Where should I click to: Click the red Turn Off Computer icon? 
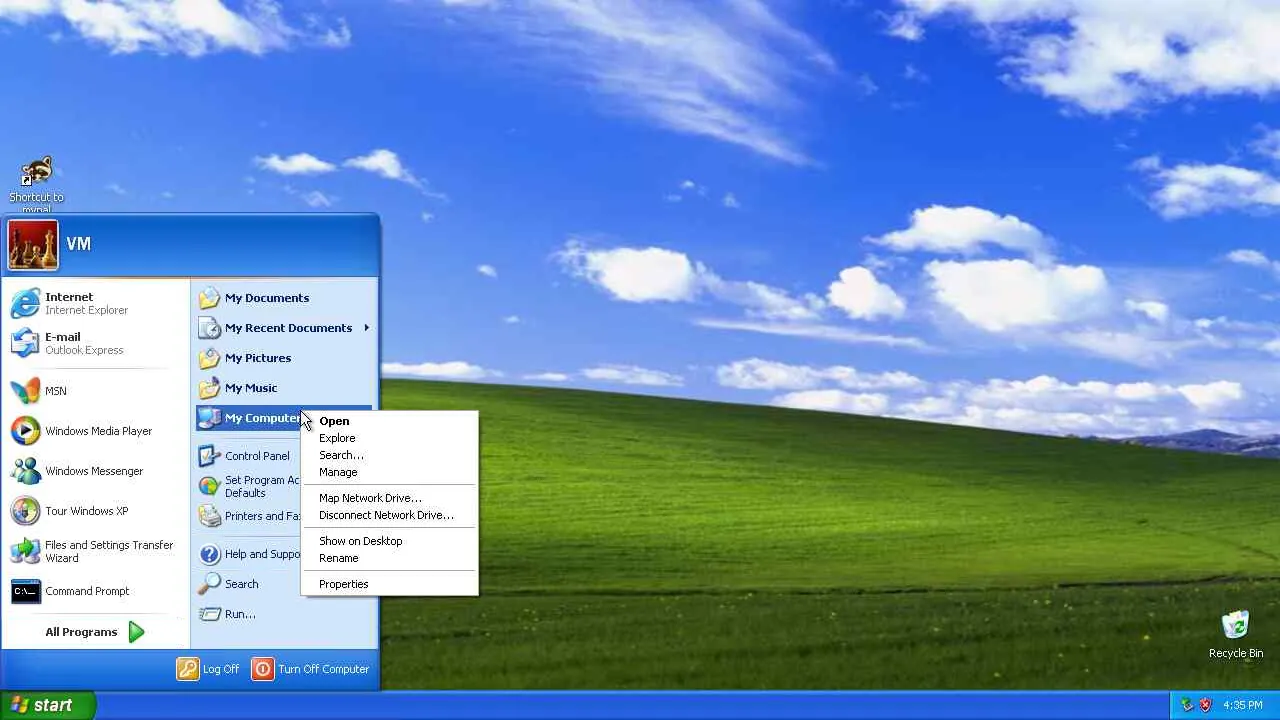pos(263,669)
